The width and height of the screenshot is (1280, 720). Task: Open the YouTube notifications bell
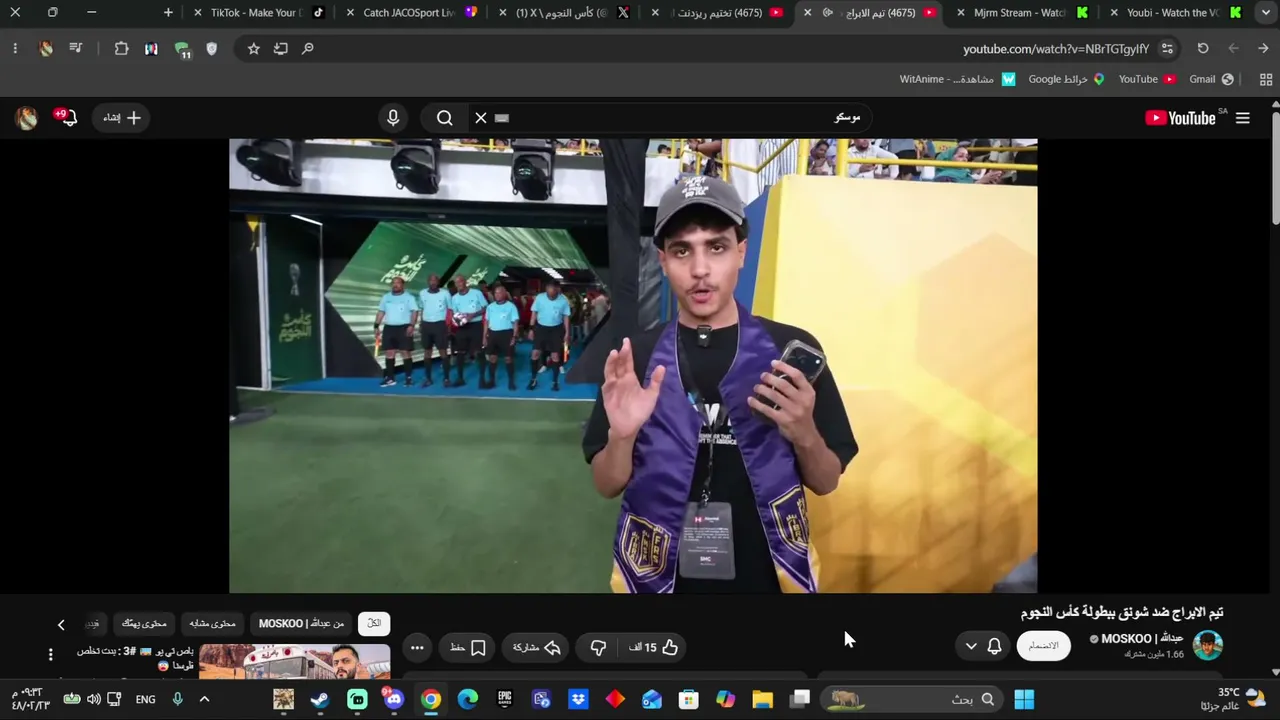(x=68, y=118)
